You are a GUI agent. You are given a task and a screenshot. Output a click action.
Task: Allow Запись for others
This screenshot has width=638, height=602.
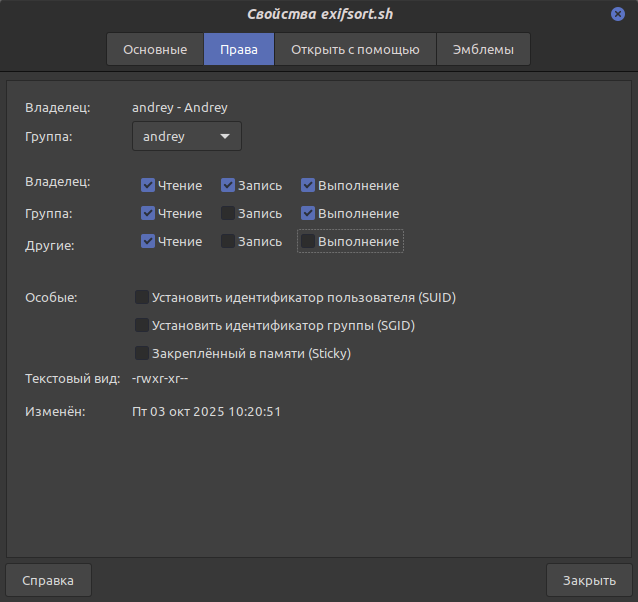coord(228,241)
